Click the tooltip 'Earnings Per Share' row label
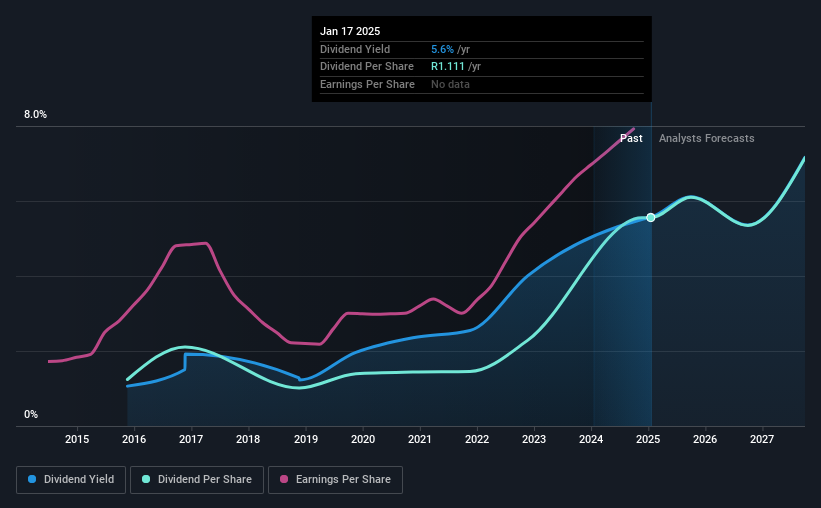 [x=367, y=84]
